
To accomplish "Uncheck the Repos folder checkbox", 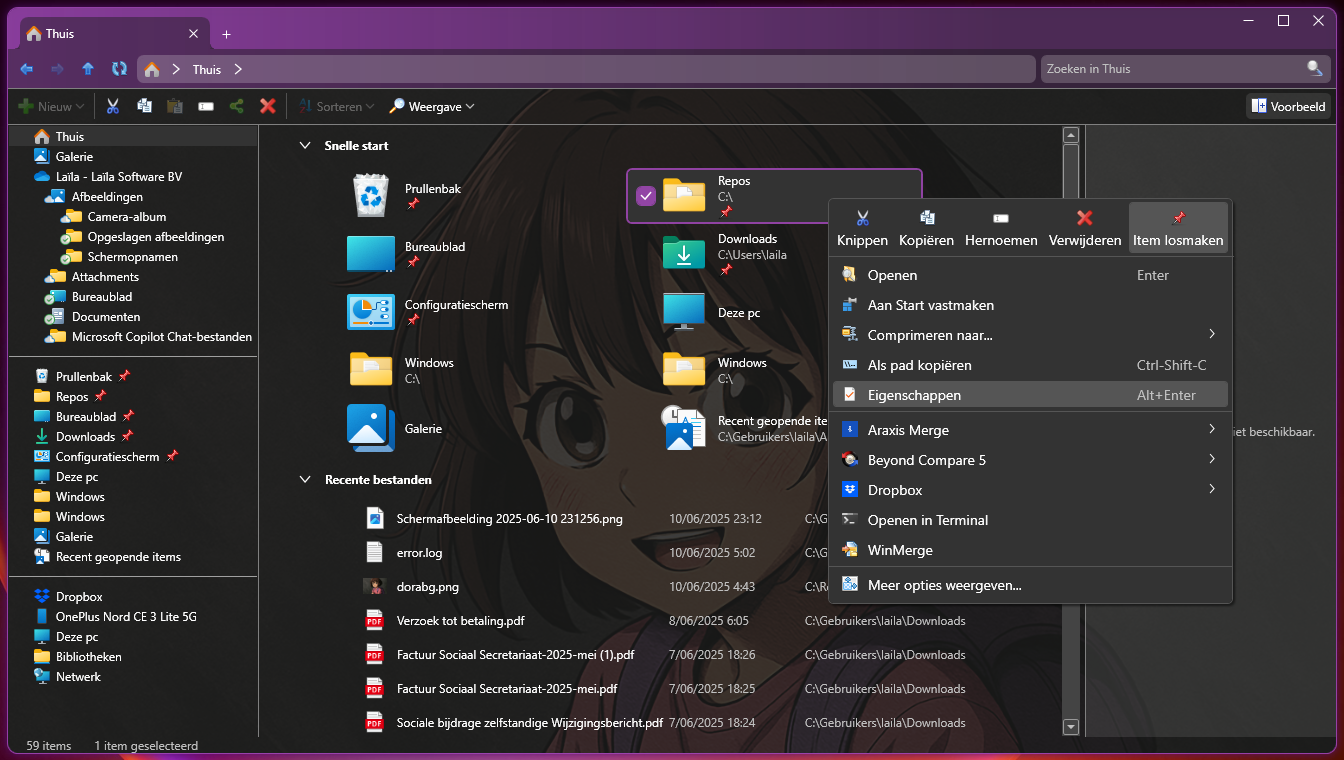I will [x=646, y=196].
